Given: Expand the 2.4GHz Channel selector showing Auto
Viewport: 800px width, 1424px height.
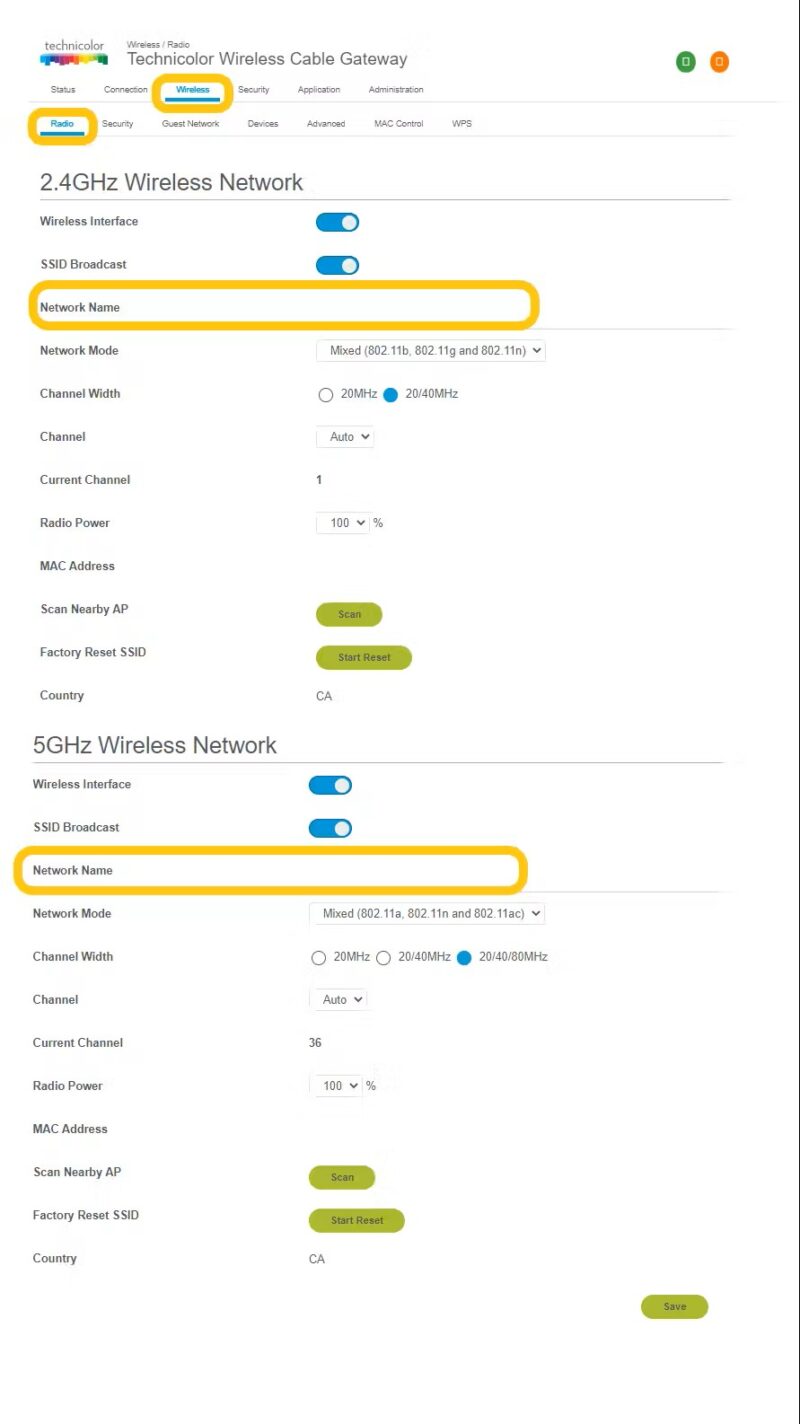Looking at the screenshot, I should [x=344, y=436].
